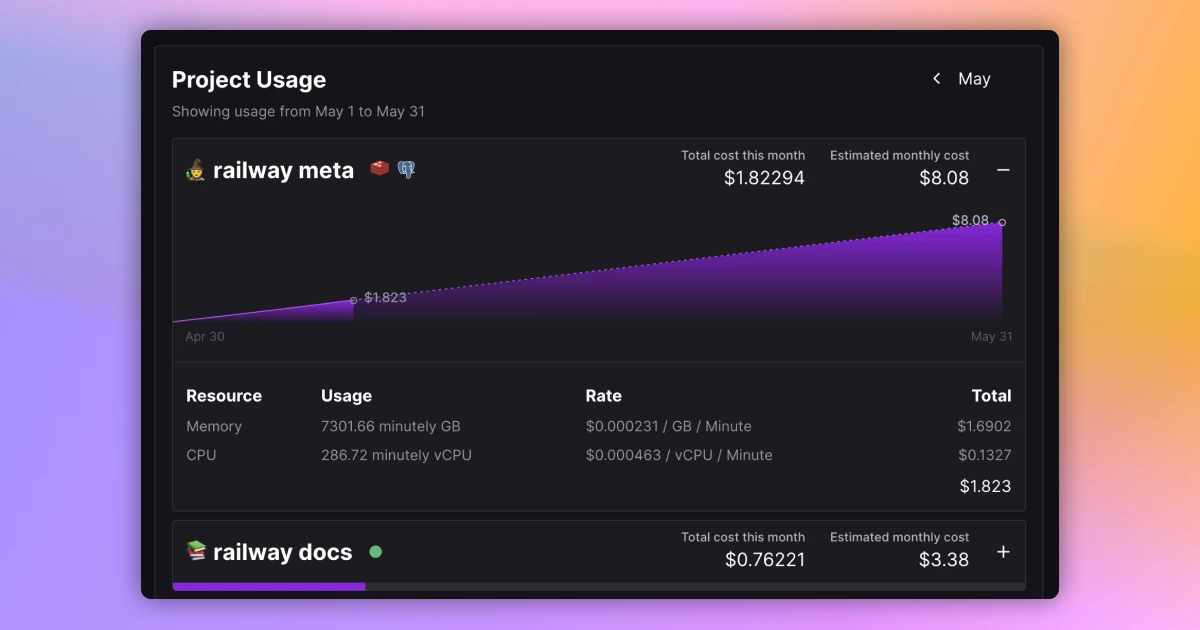Viewport: 1200px width, 630px height.
Task: Click the Apr 30 chart axis label
Action: pyautogui.click(x=205, y=336)
